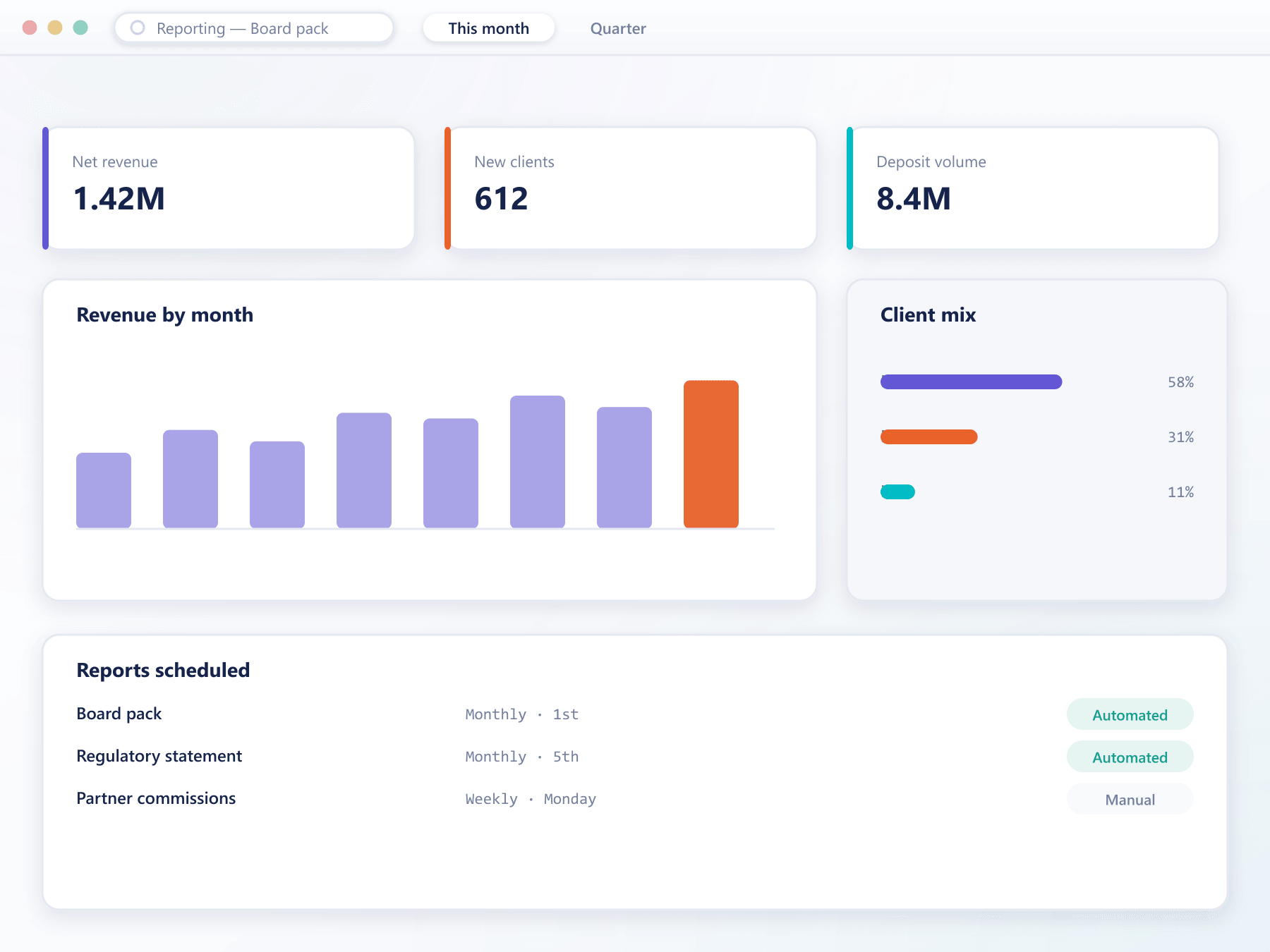Open the Deposit volume card
This screenshot has width=1270, height=952.
point(1033,188)
